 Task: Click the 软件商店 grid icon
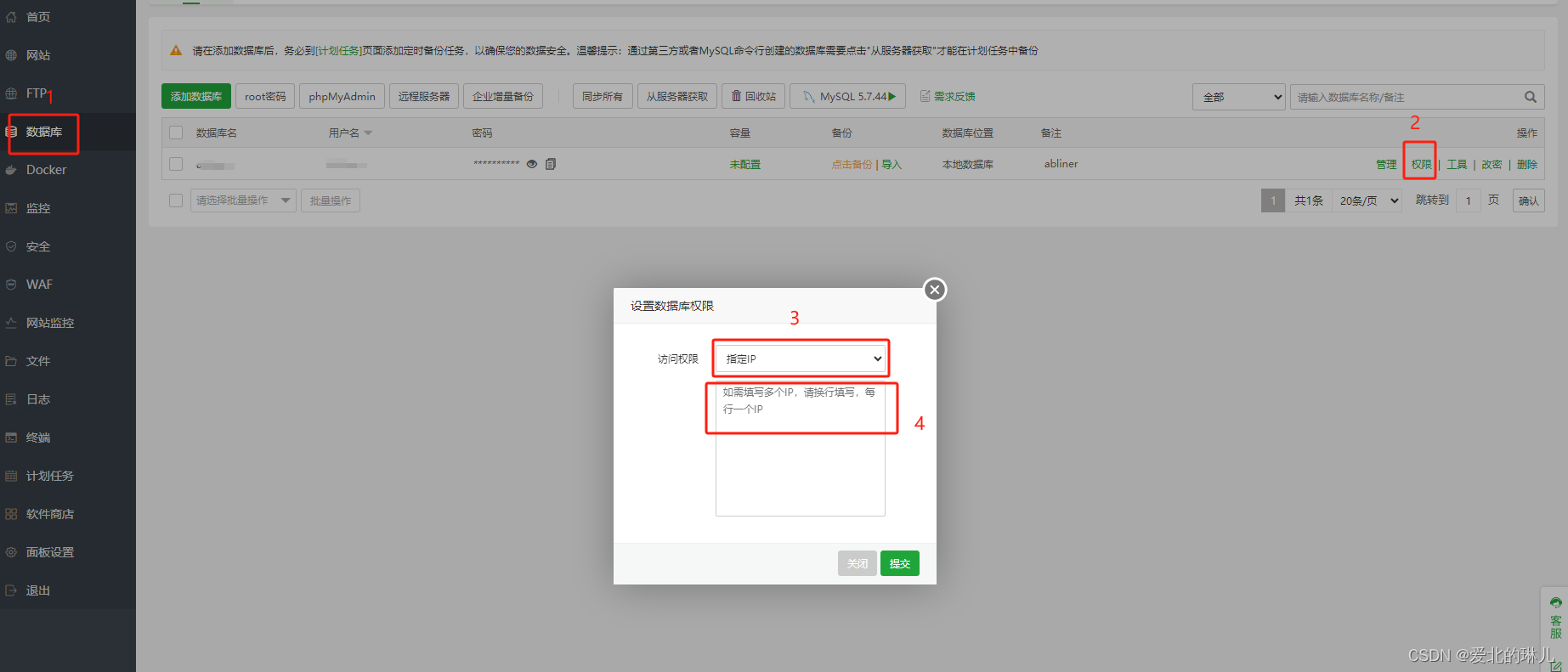click(11, 514)
